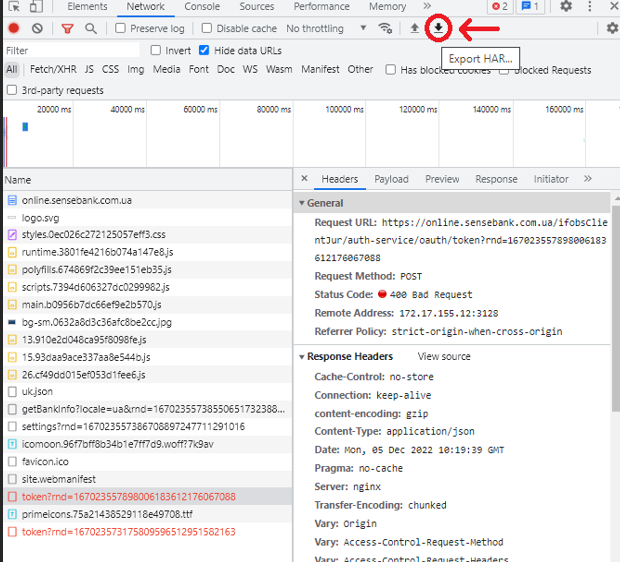Open network conditions wifi icon
Viewport: 620px width, 562px height.
tap(385, 28)
